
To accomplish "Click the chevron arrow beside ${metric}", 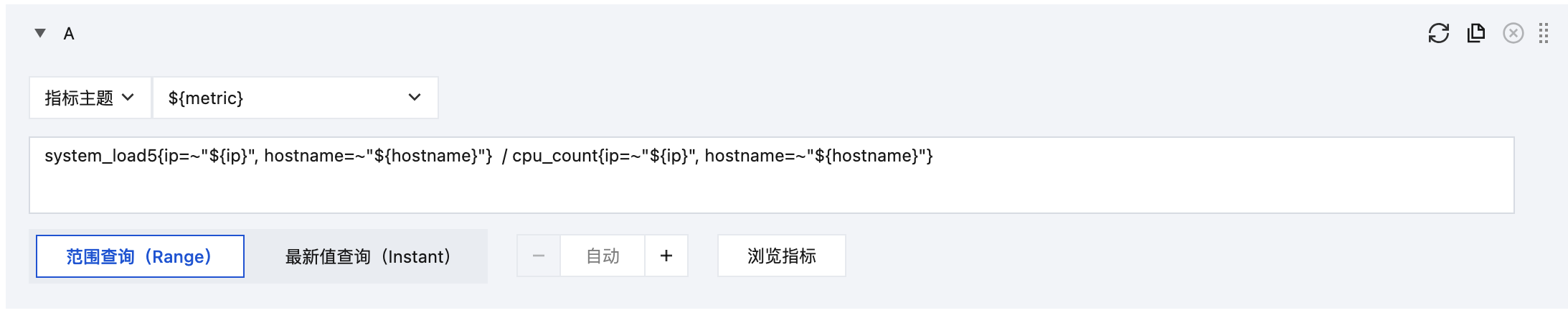I will click(x=415, y=98).
